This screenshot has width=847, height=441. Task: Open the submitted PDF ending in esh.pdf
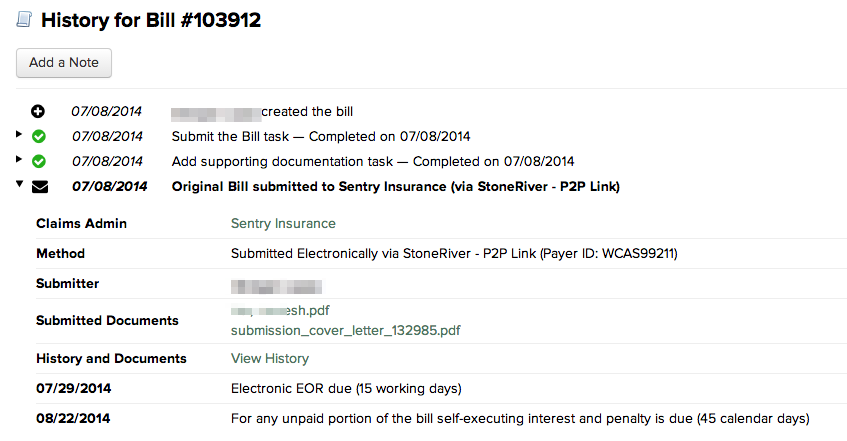[280, 311]
